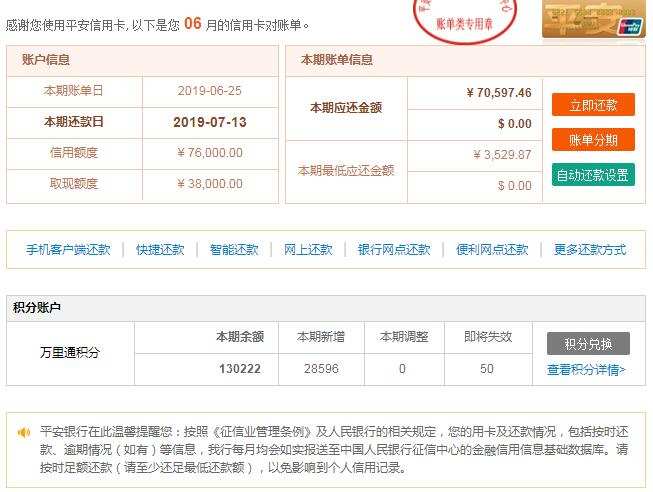The width and height of the screenshot is (653, 492).
Task: Click the UnionPay logo on card
Action: tap(631, 26)
